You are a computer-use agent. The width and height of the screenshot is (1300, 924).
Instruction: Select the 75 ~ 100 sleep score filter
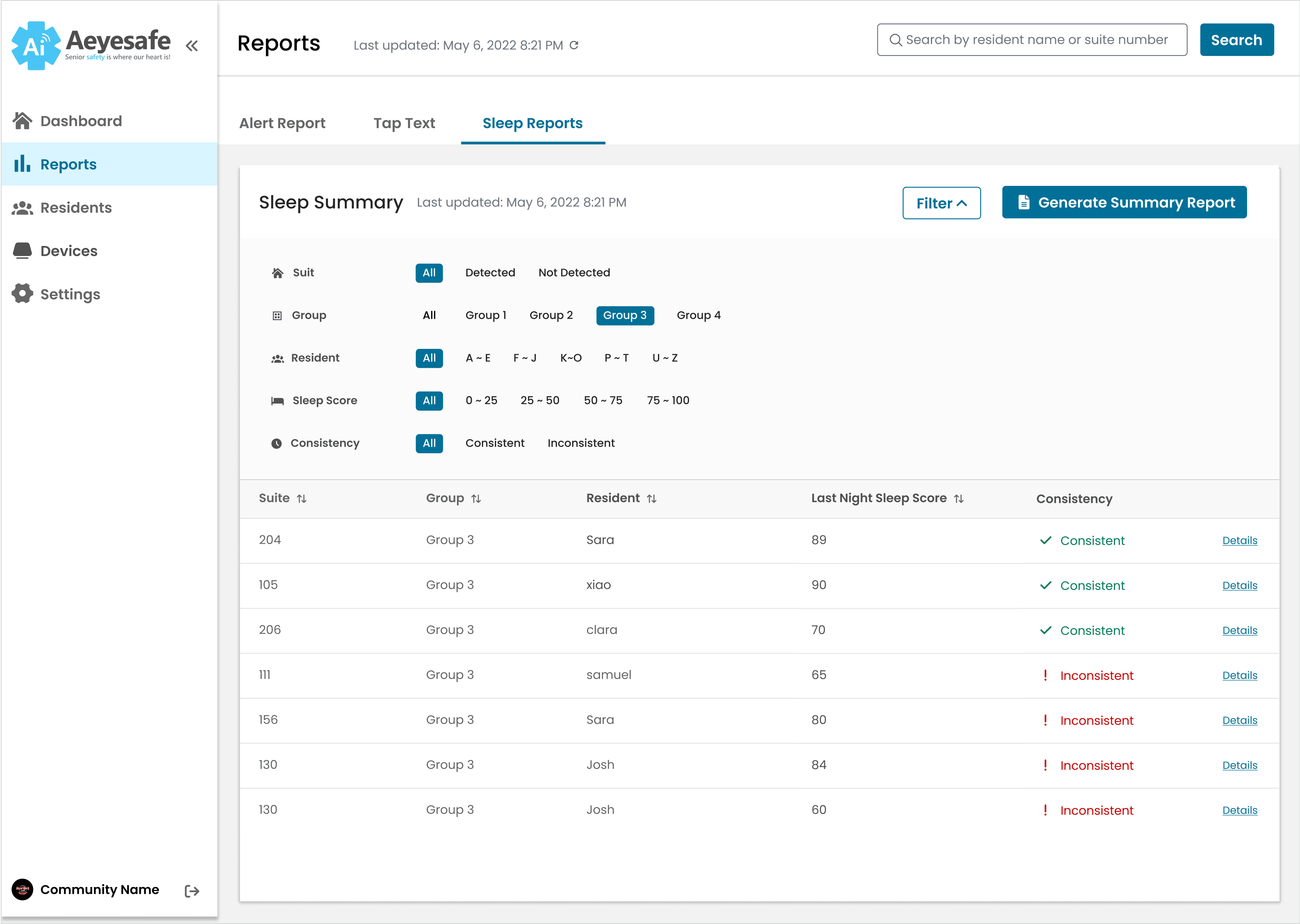coord(668,401)
